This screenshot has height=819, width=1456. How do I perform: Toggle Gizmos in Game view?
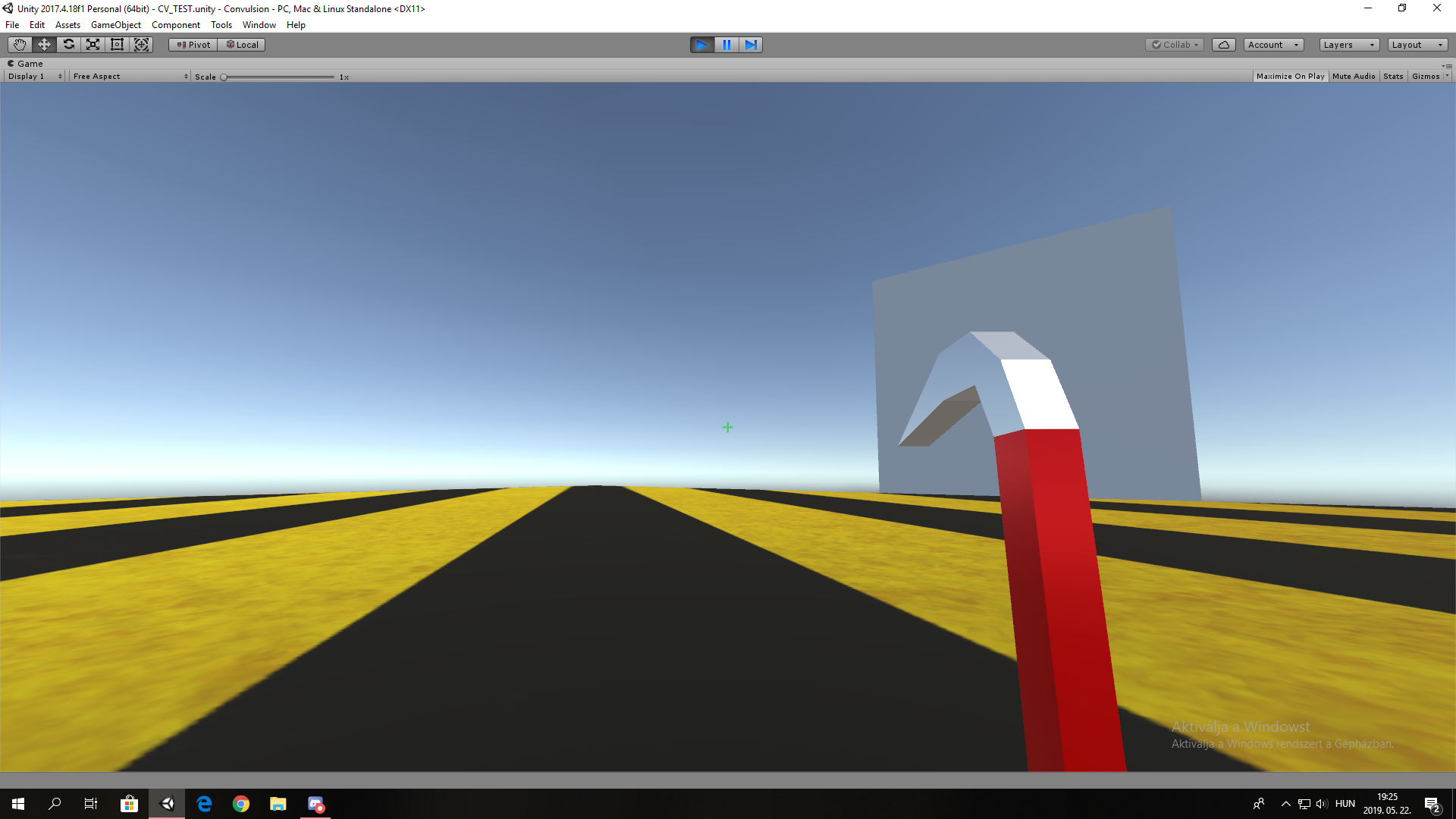coord(1426,77)
